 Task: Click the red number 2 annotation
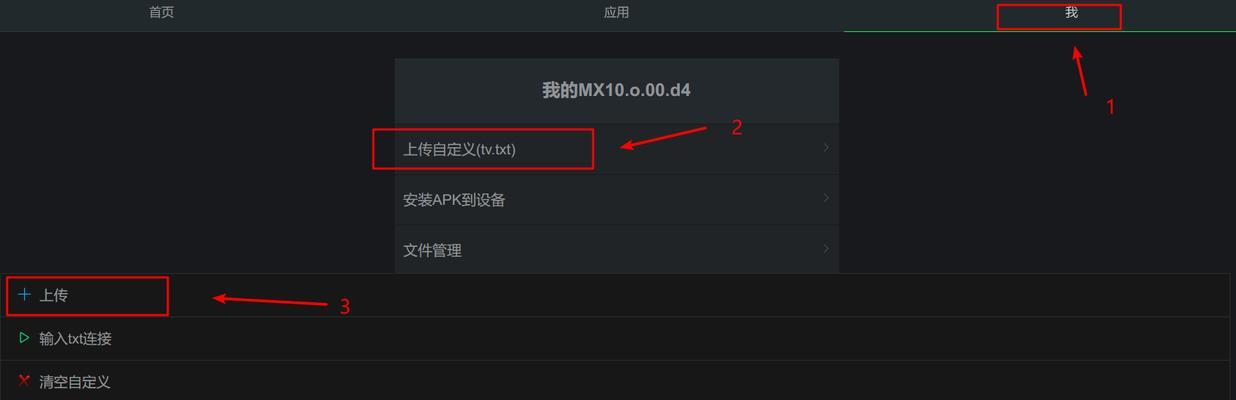click(x=737, y=127)
